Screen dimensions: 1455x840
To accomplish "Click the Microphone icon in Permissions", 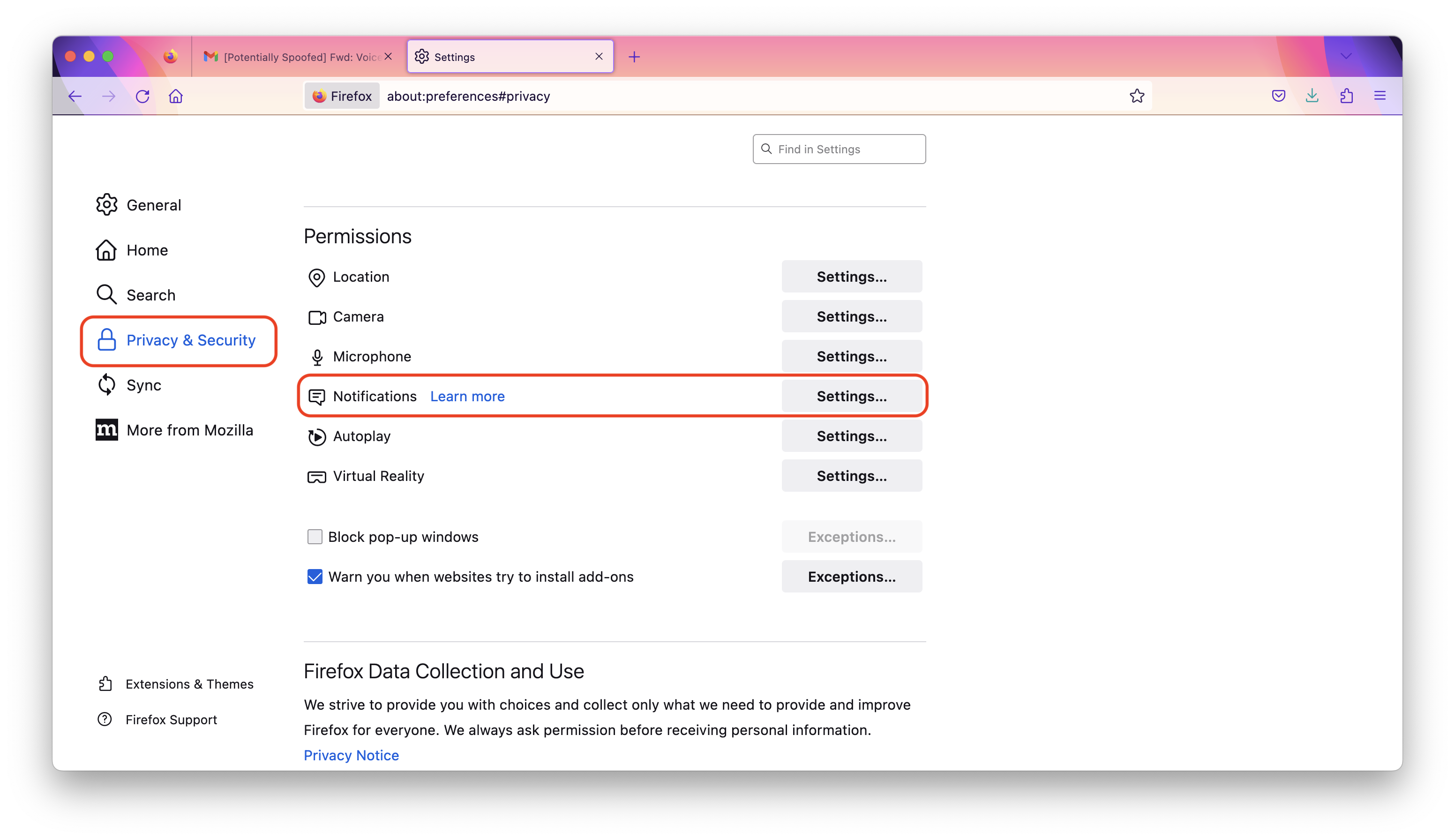I will (317, 357).
